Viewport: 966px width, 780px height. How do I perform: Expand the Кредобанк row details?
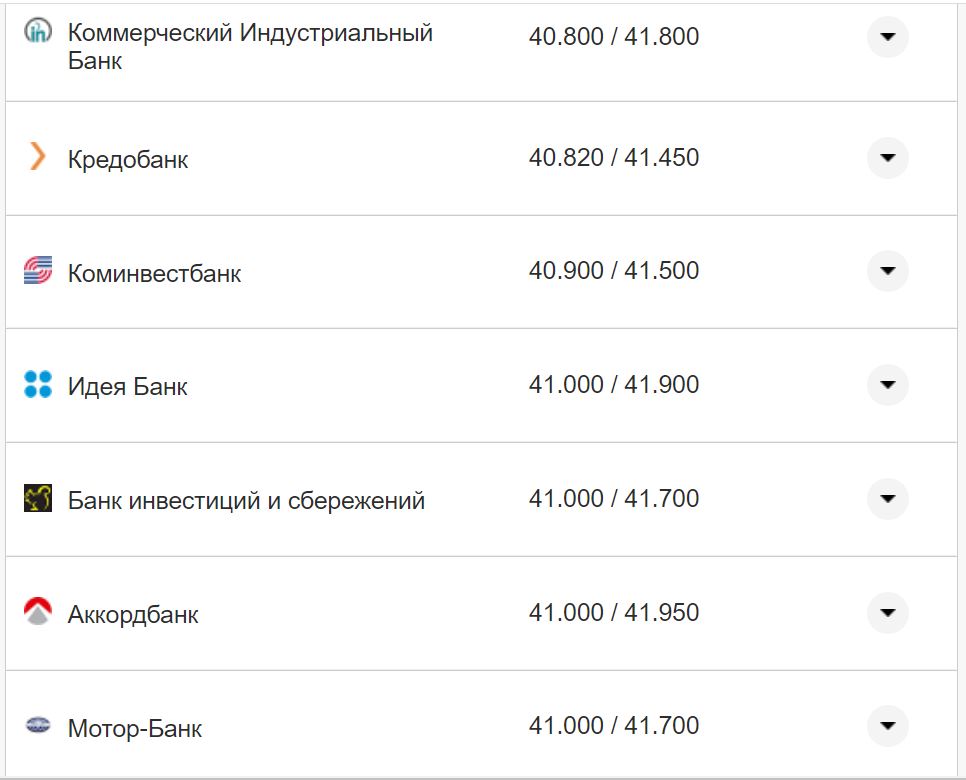[887, 157]
